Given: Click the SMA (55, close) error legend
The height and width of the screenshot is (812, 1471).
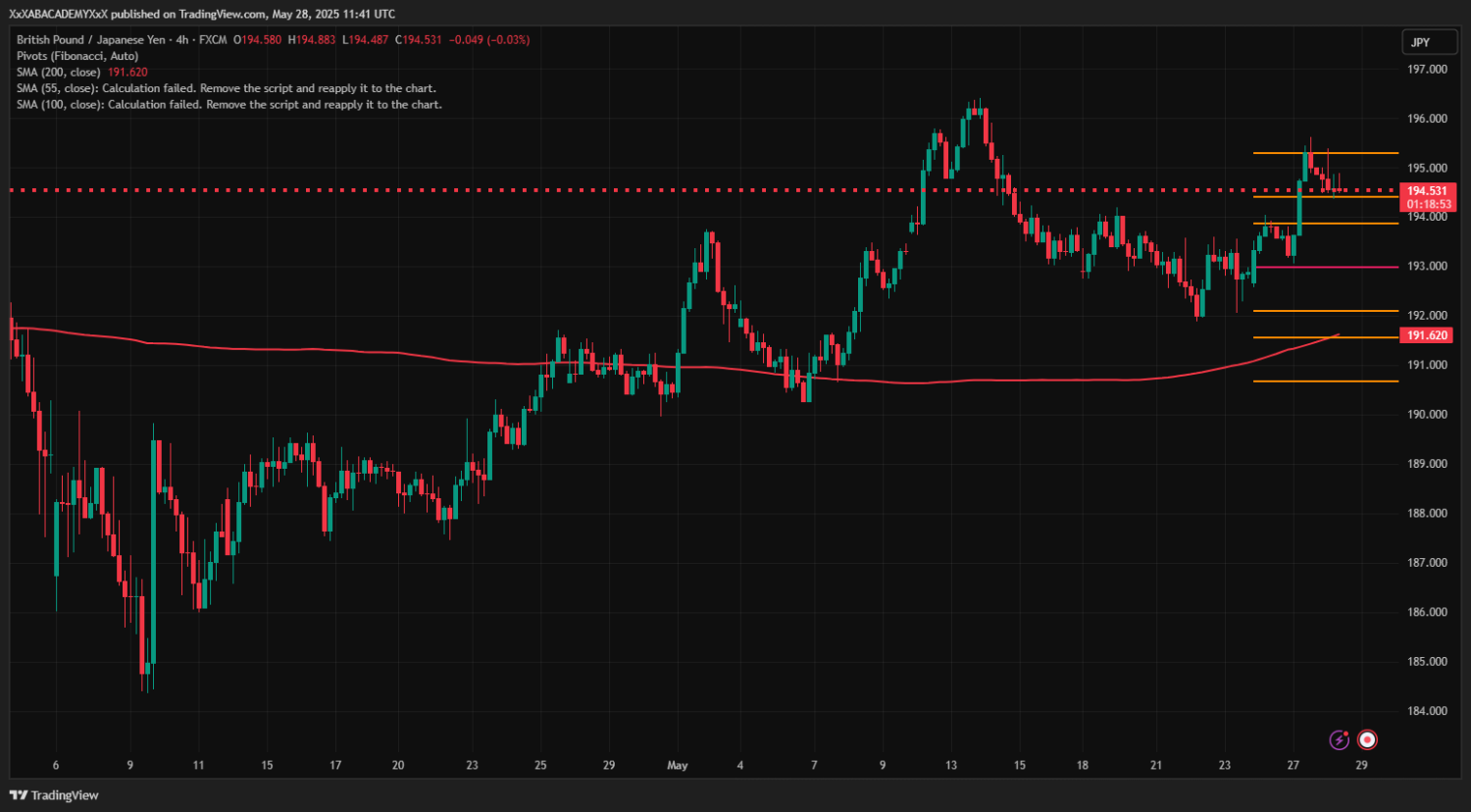Looking at the screenshot, I should tap(226, 88).
